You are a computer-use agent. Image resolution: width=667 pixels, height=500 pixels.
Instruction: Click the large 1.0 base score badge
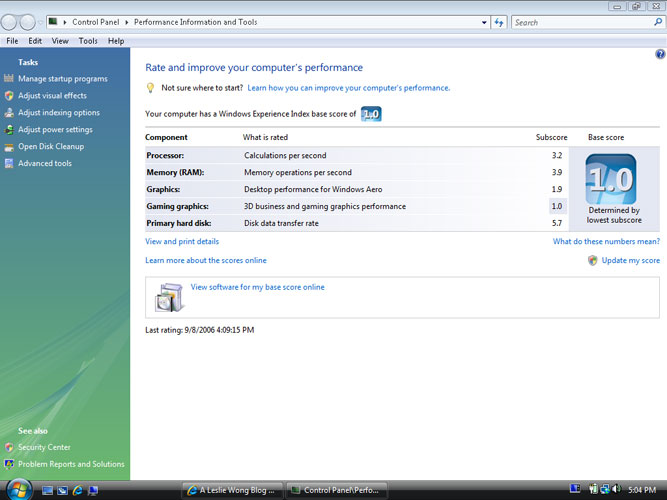(610, 180)
